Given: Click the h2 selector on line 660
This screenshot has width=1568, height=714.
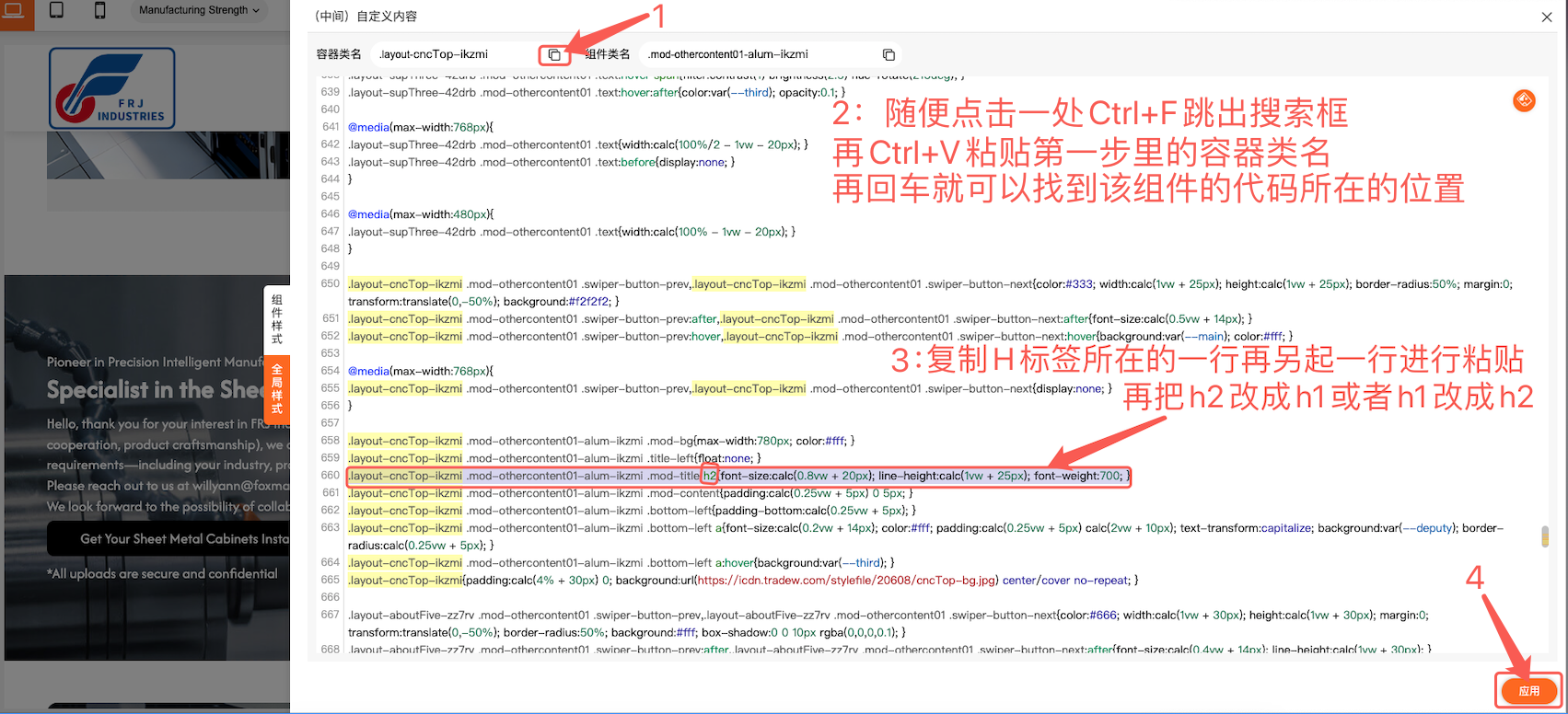Looking at the screenshot, I should click(x=709, y=476).
